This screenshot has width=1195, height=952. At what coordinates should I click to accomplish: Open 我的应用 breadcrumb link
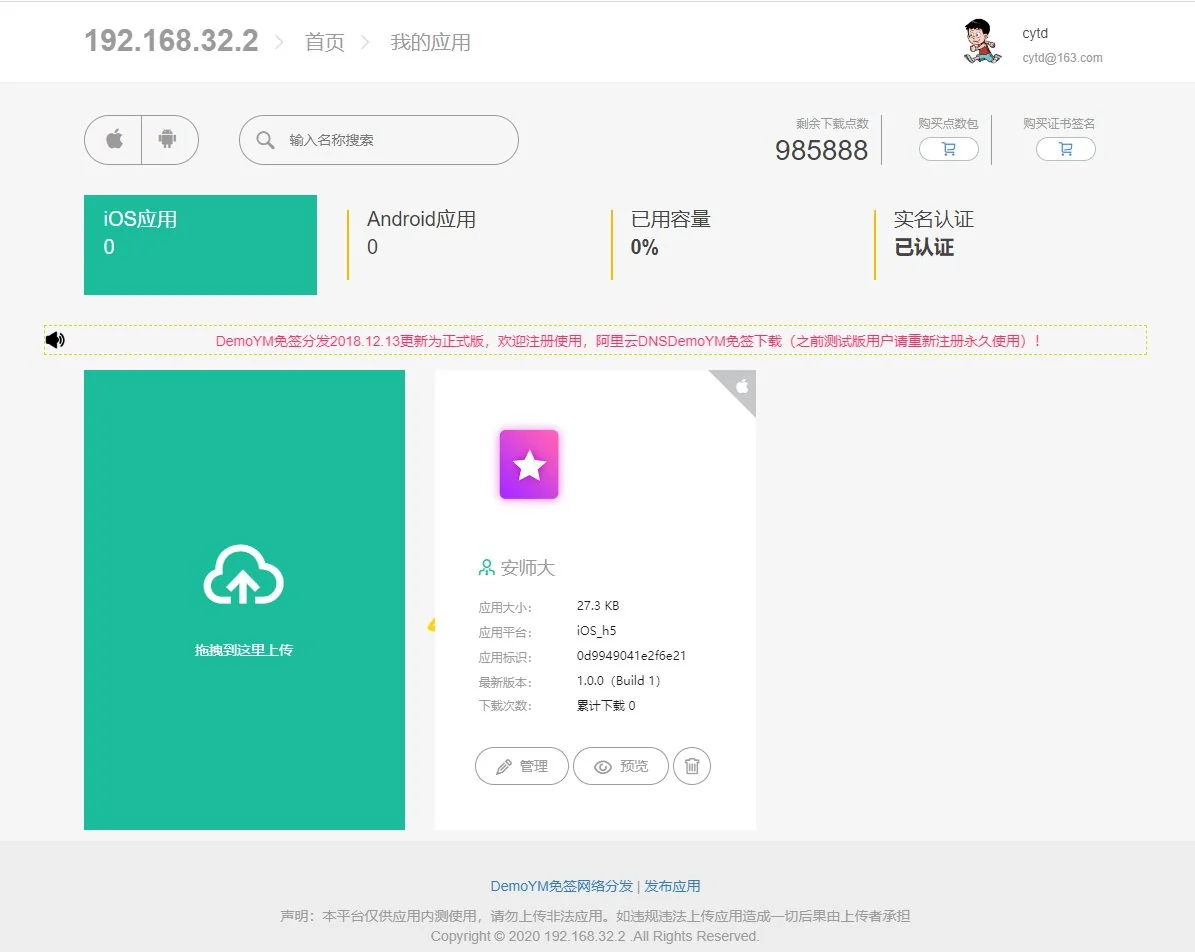click(x=430, y=43)
